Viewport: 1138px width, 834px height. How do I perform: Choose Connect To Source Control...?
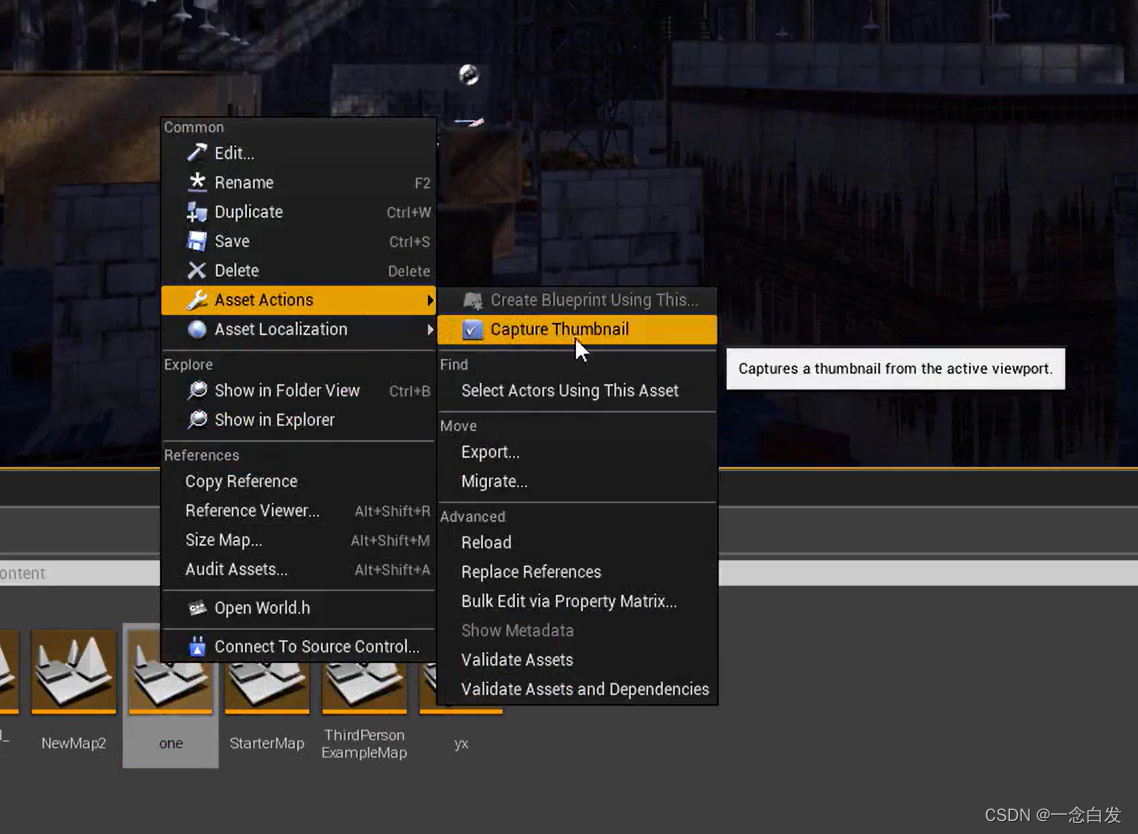click(x=298, y=646)
